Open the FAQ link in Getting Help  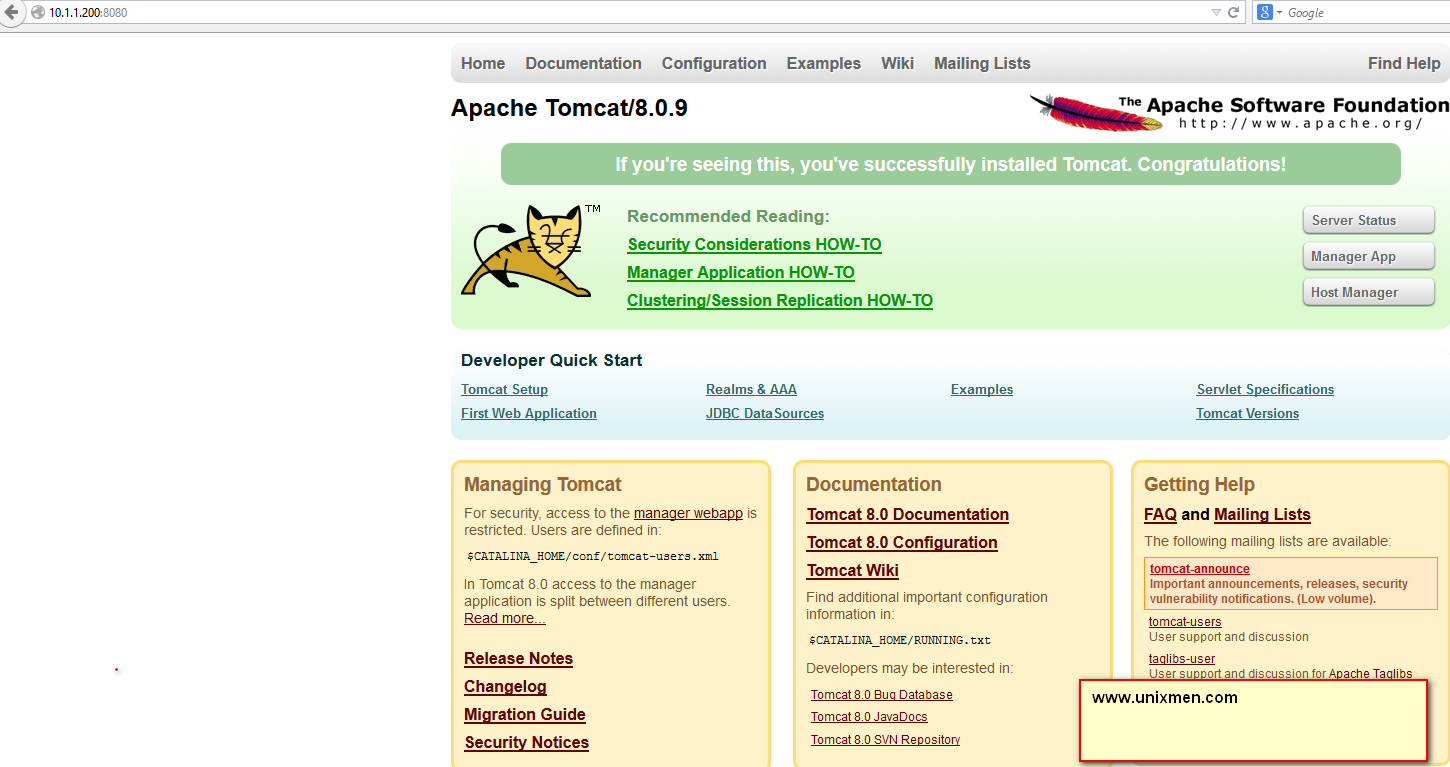pyautogui.click(x=1160, y=514)
